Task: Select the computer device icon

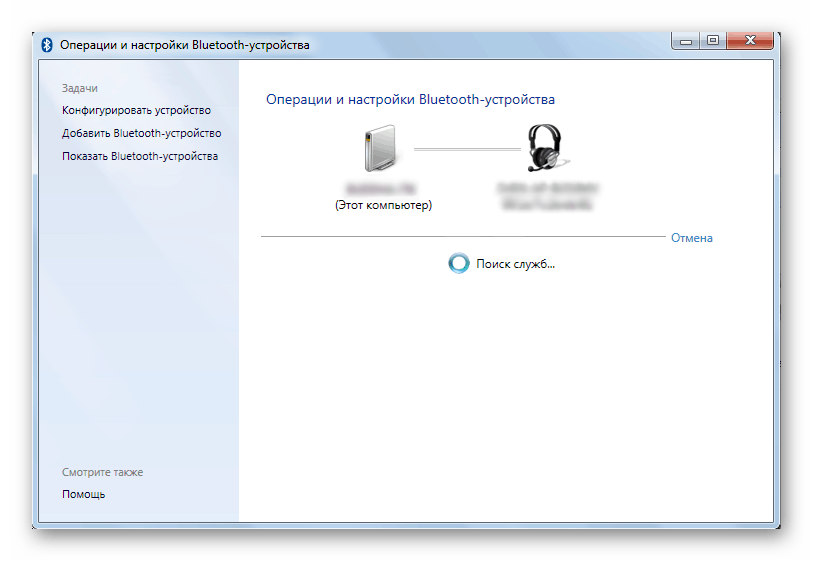Action: pyautogui.click(x=383, y=150)
